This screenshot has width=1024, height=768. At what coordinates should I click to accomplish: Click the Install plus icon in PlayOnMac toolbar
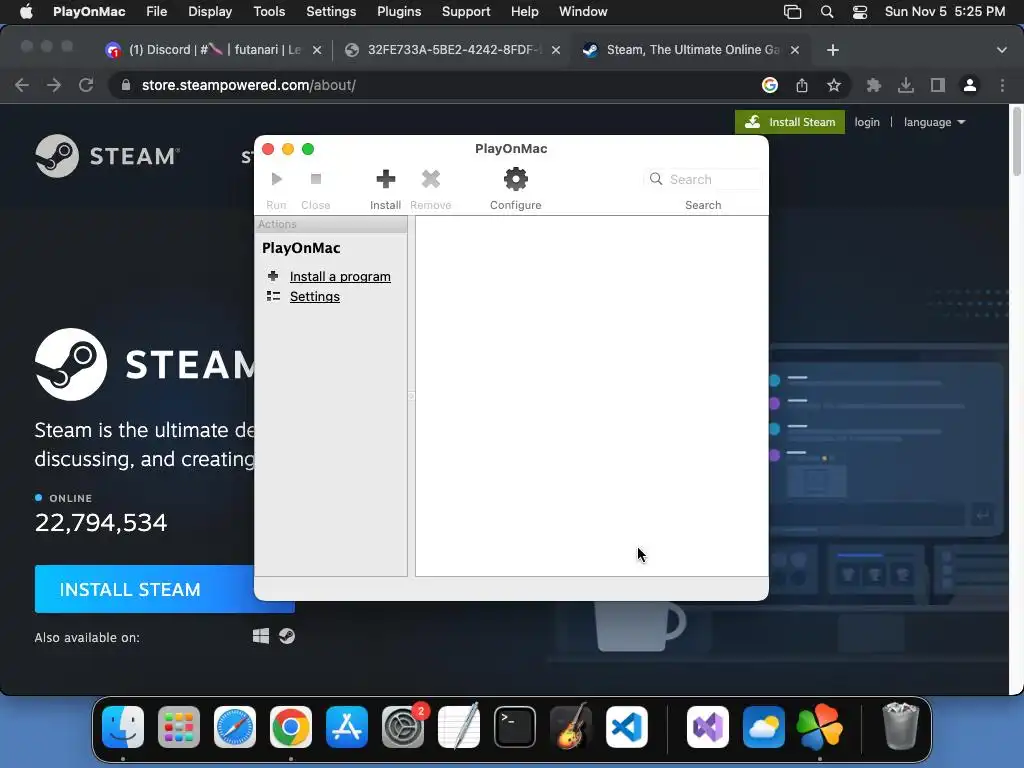(385, 179)
